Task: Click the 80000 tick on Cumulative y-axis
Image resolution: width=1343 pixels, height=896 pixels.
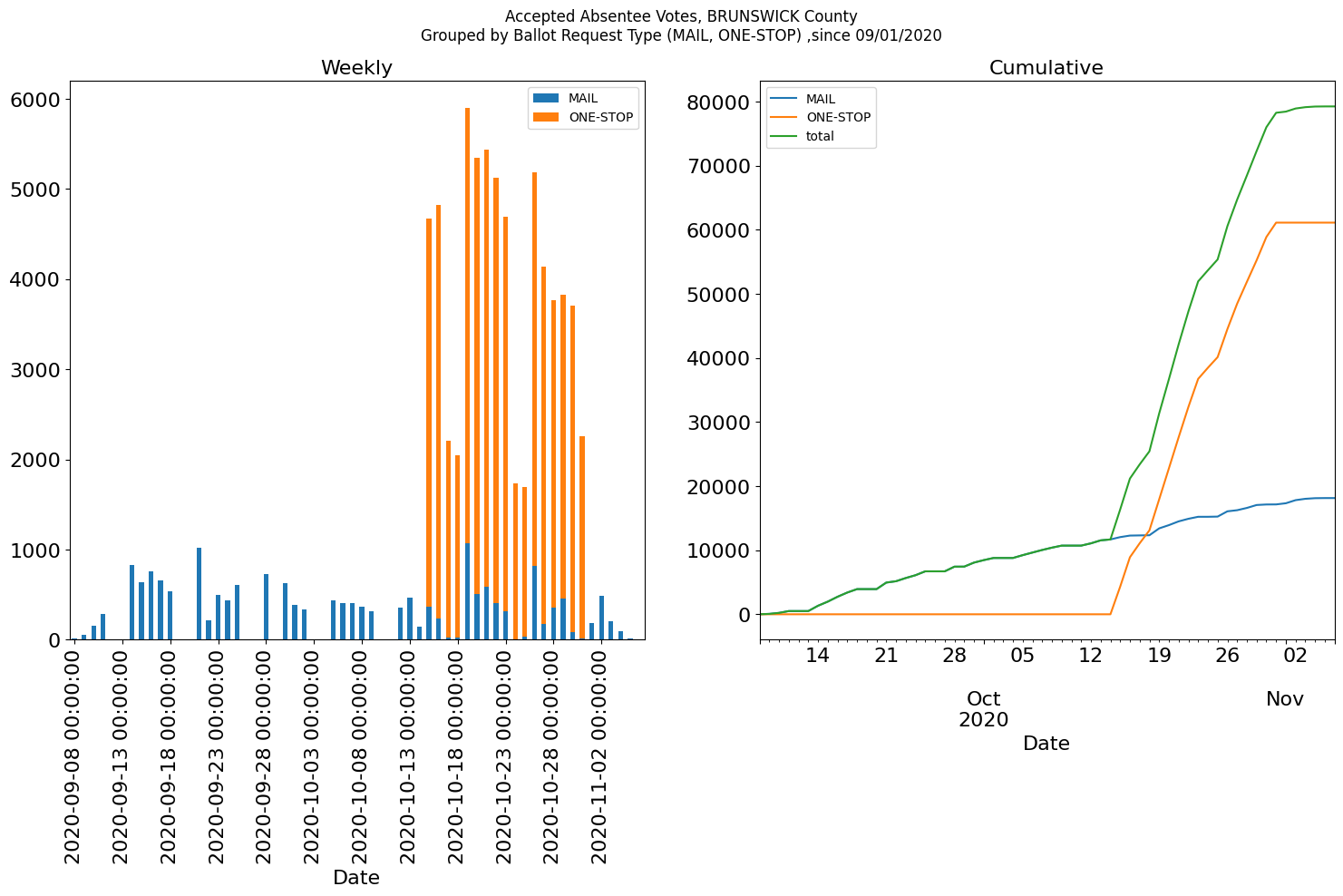Action: (x=718, y=102)
